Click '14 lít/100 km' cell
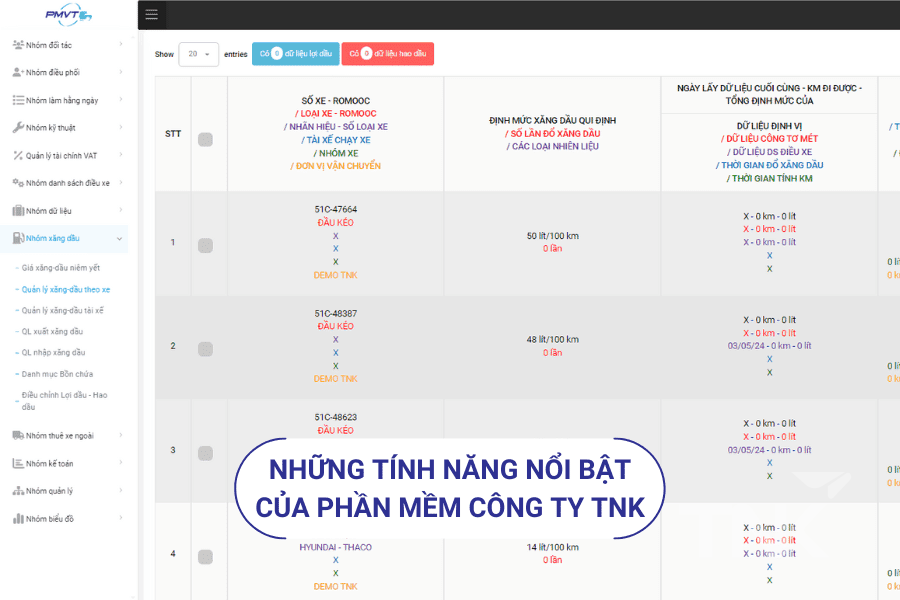Image resolution: width=900 pixels, height=600 pixels. [x=553, y=547]
